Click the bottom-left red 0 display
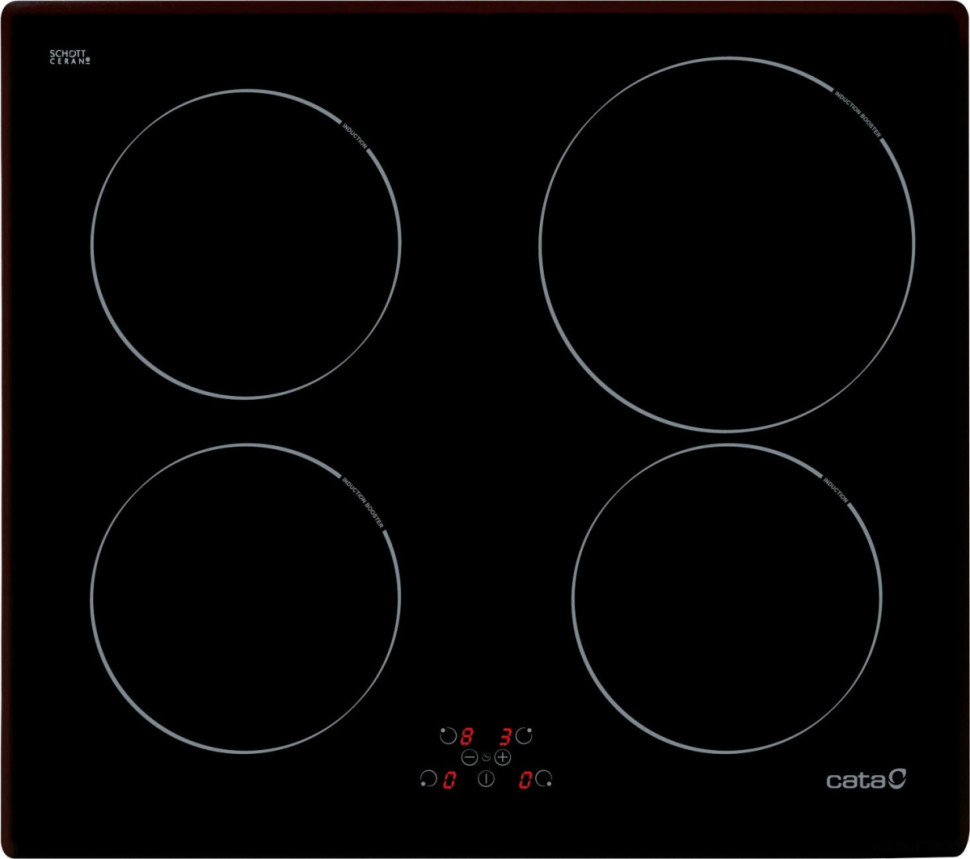Image resolution: width=970 pixels, height=859 pixels. [449, 780]
